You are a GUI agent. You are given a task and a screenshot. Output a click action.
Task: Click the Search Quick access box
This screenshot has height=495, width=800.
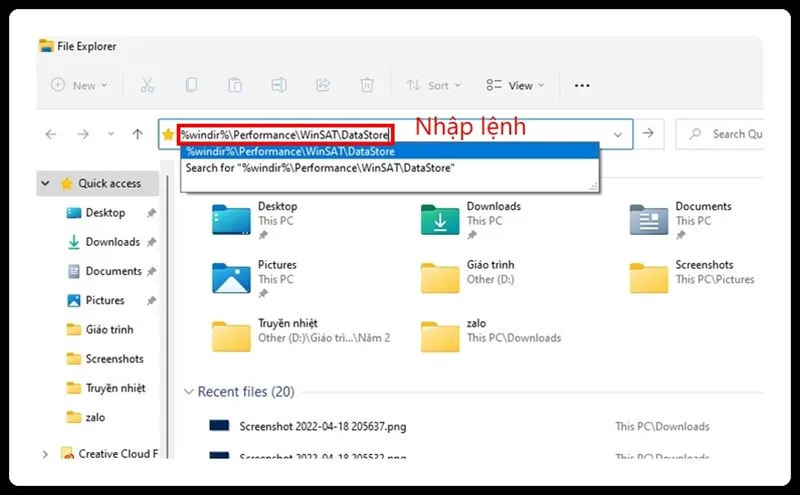tap(719, 134)
